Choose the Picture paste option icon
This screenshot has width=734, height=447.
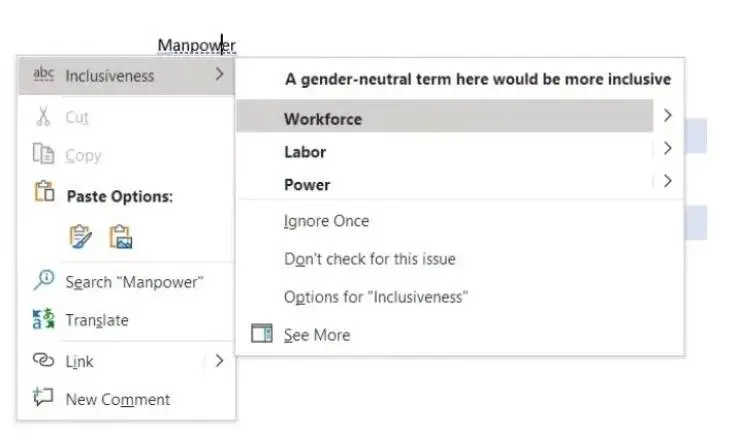coord(121,237)
